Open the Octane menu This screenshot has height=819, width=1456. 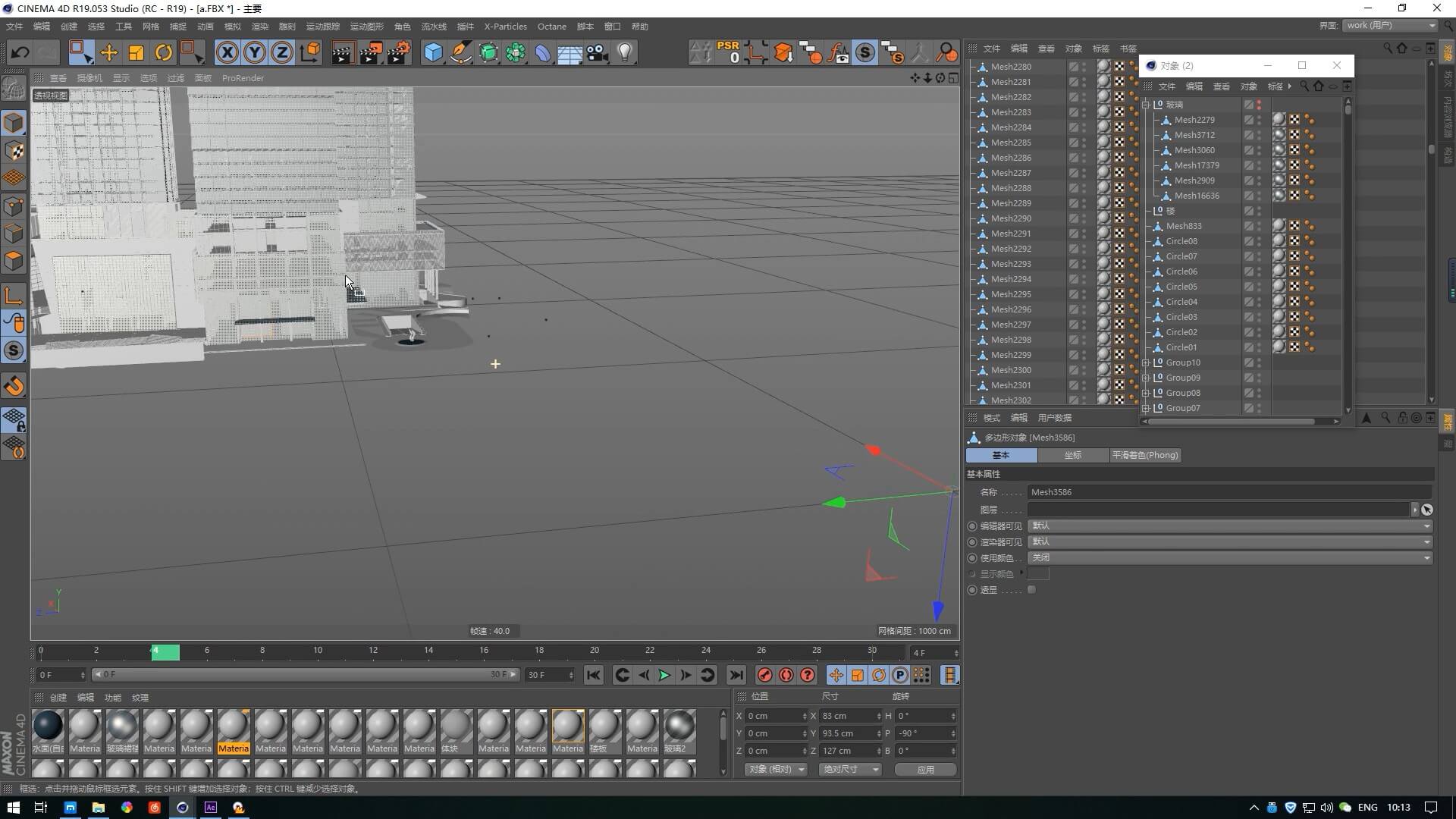tap(551, 26)
